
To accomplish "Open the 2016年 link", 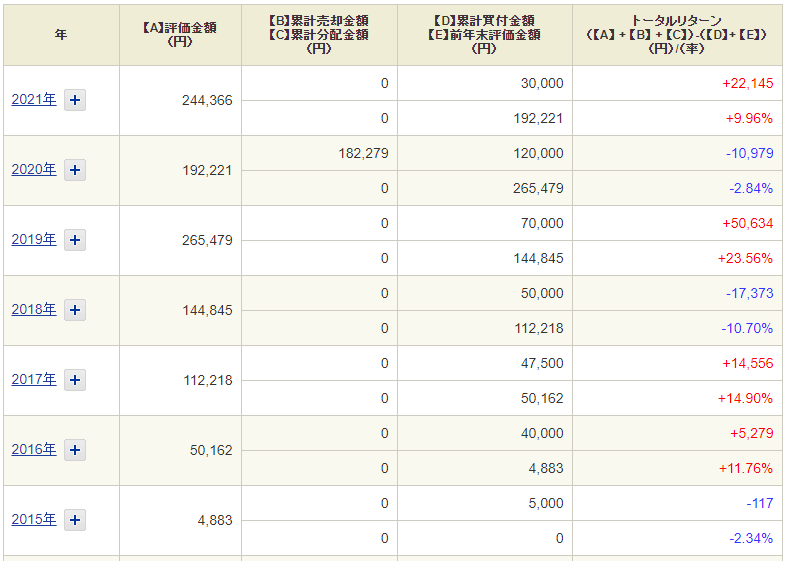I will click(34, 449).
